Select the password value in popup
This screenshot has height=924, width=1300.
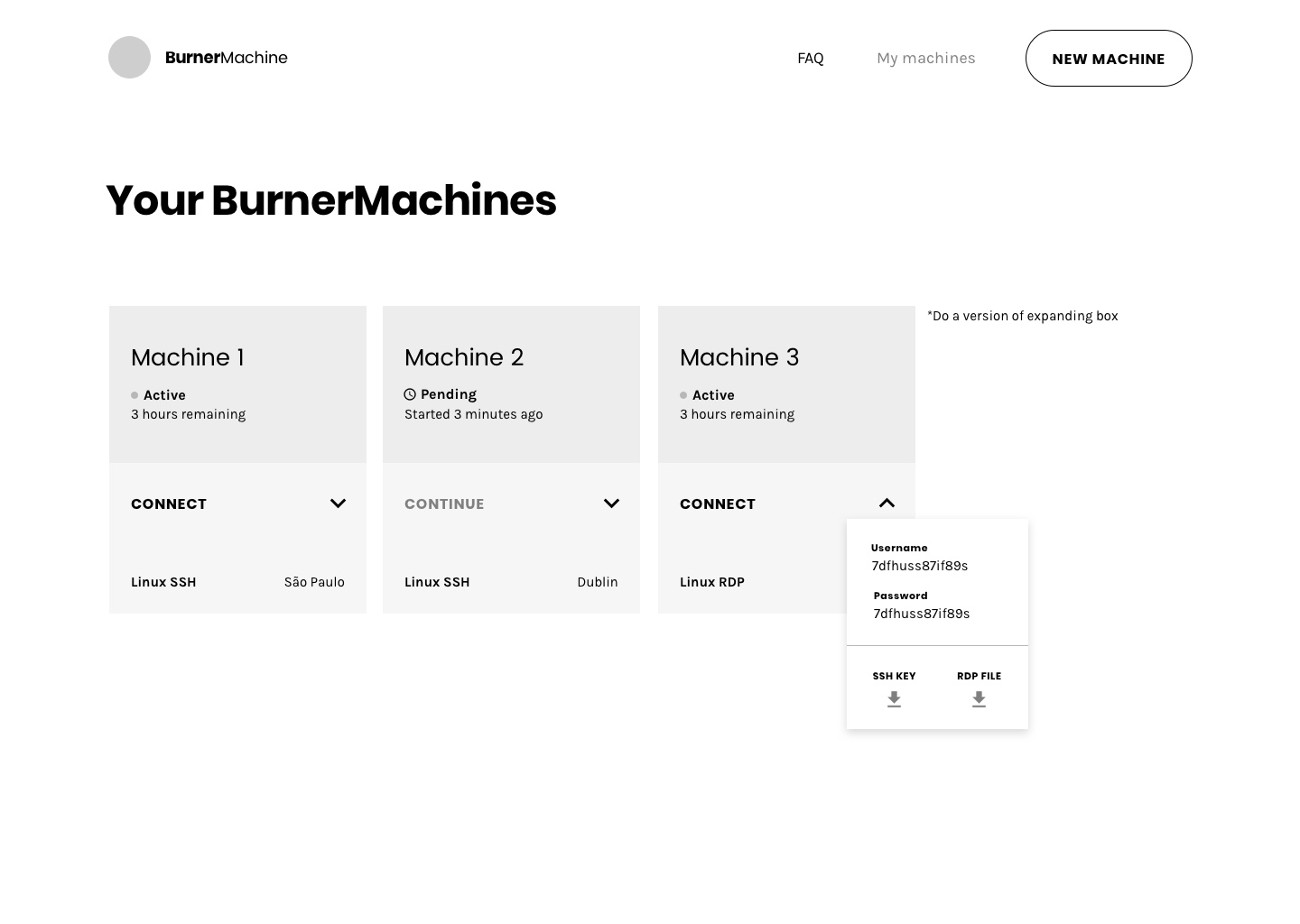tap(921, 614)
